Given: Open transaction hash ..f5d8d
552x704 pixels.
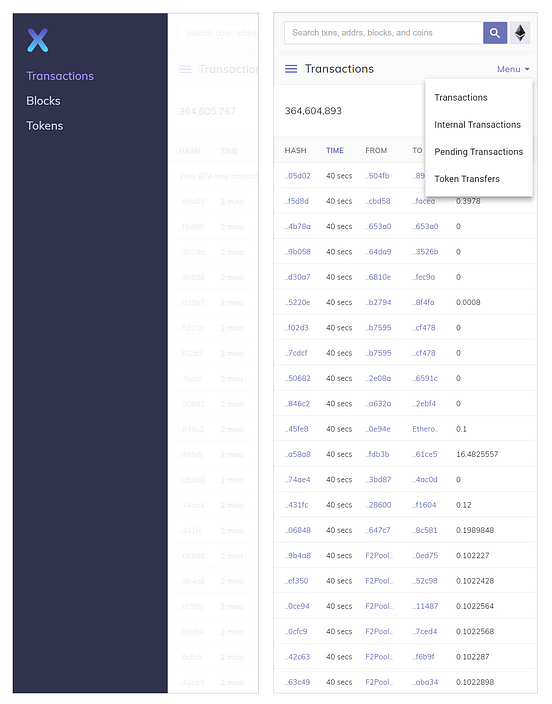Looking at the screenshot, I should pos(297,201).
